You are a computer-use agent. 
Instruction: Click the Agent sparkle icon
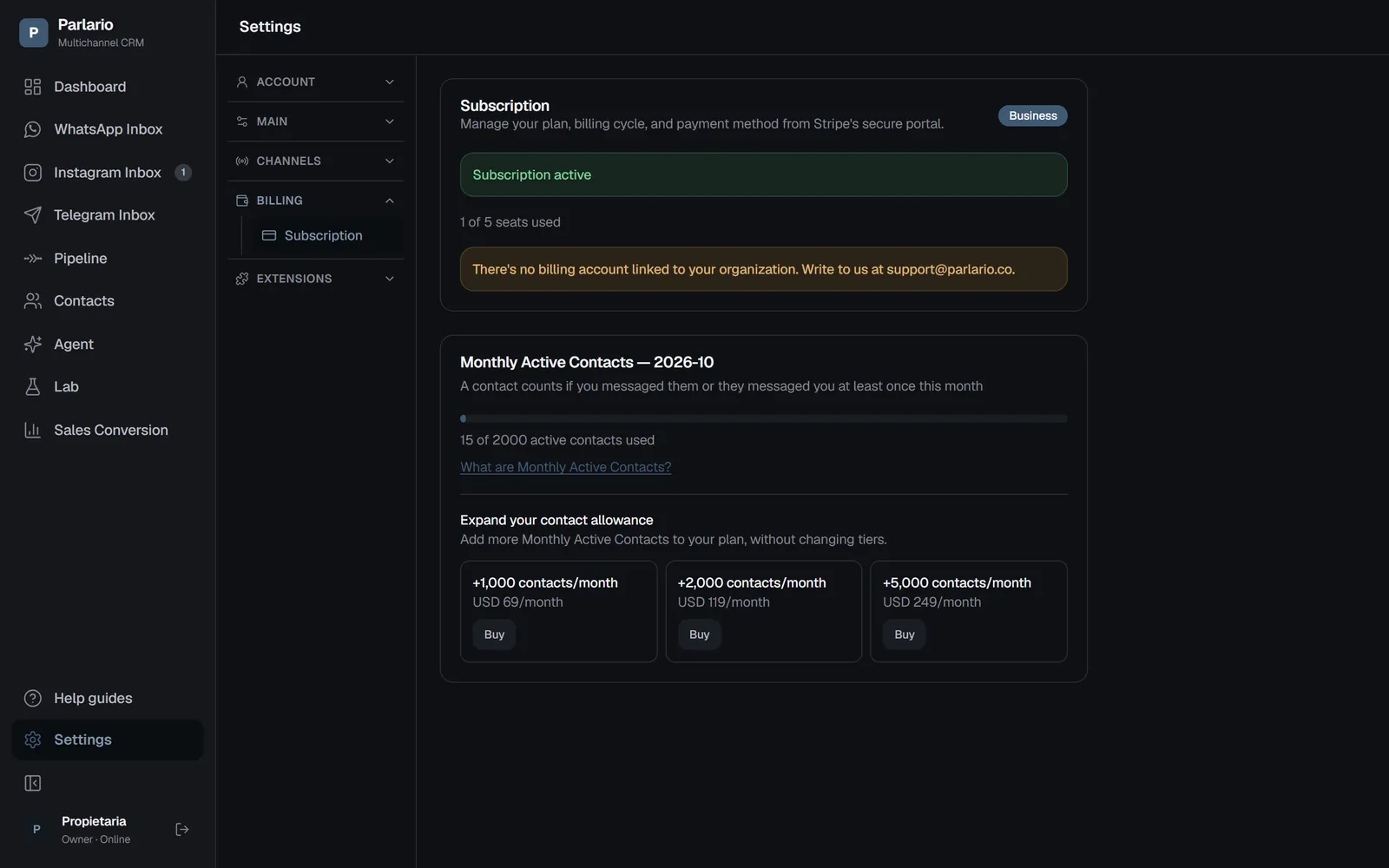click(x=33, y=345)
